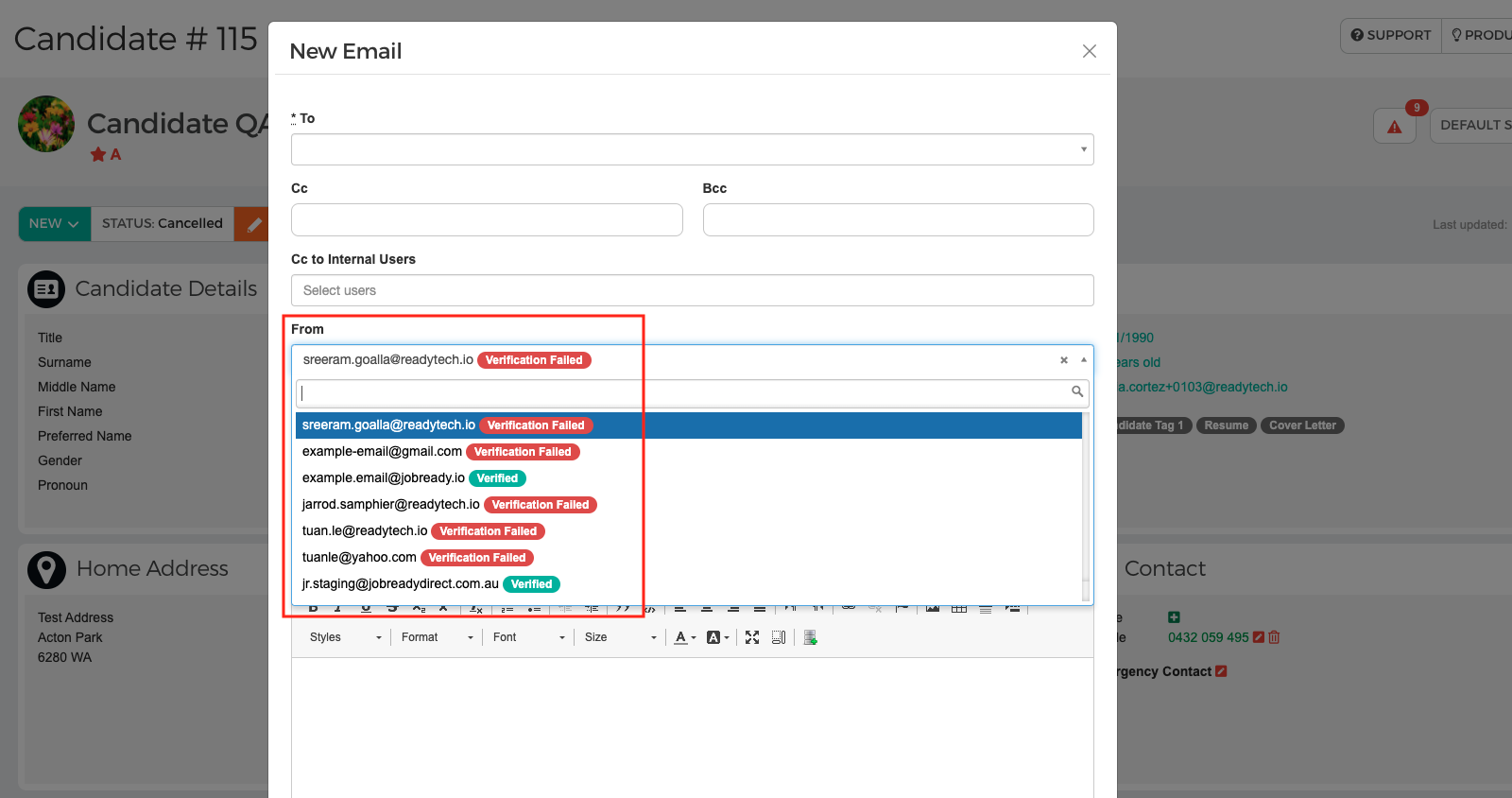Maximize the email editor
The width and height of the screenshot is (1512, 798).
(752, 638)
